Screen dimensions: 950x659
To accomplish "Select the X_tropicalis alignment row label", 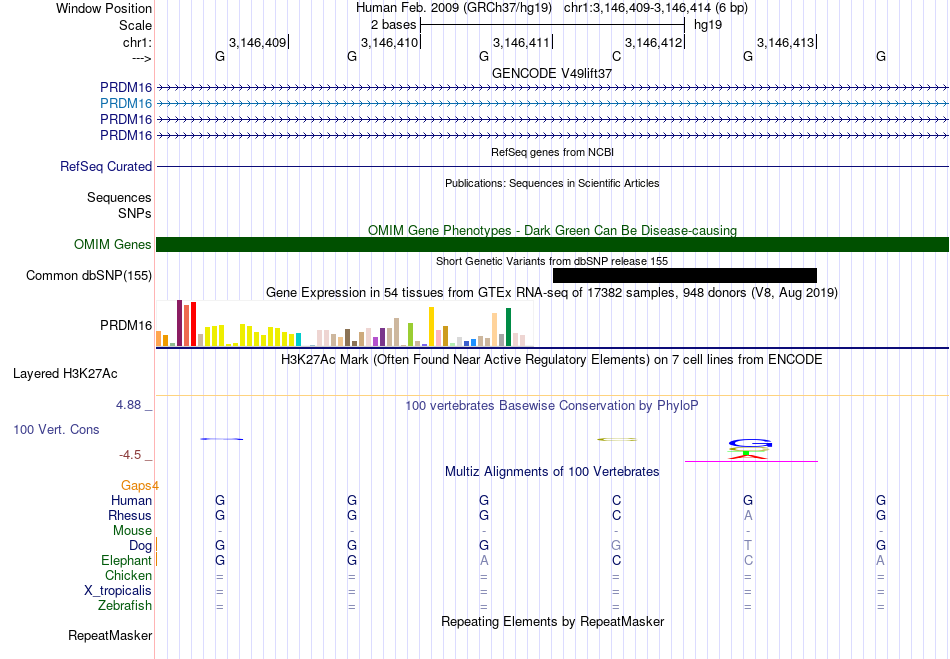I will click(x=118, y=591).
